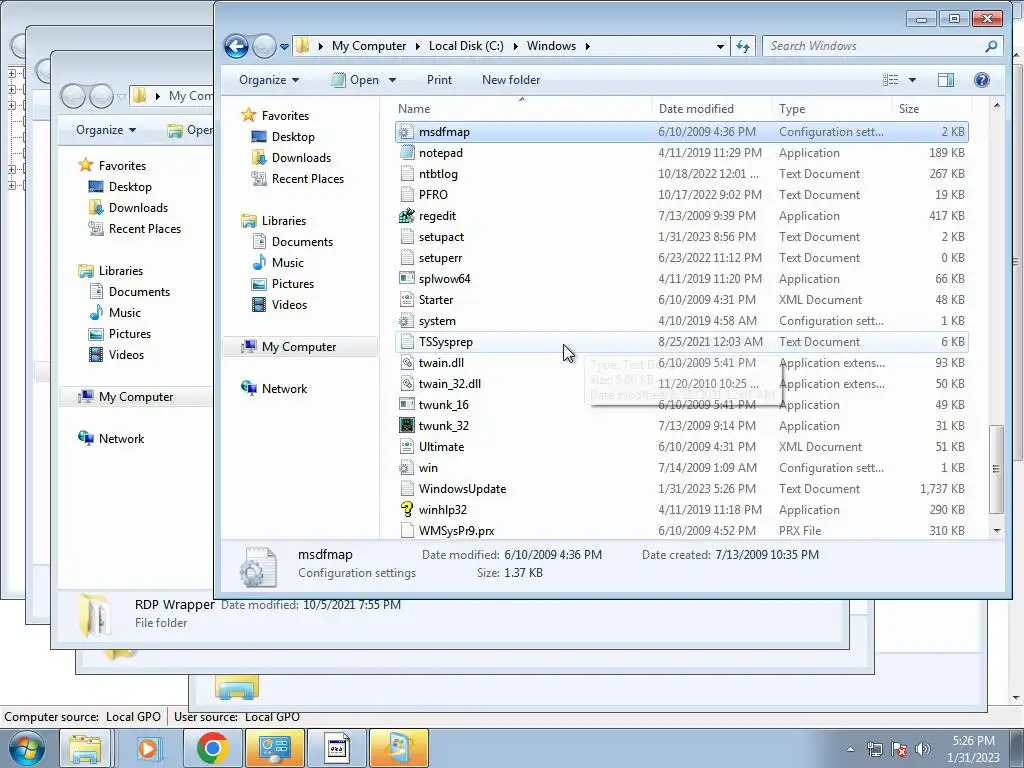The image size is (1024, 768).
Task: Show hidden tray icons arrow
Action: point(850,749)
